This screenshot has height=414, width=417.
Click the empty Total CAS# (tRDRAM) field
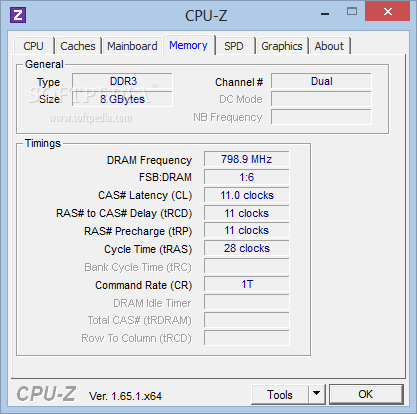(x=247, y=320)
